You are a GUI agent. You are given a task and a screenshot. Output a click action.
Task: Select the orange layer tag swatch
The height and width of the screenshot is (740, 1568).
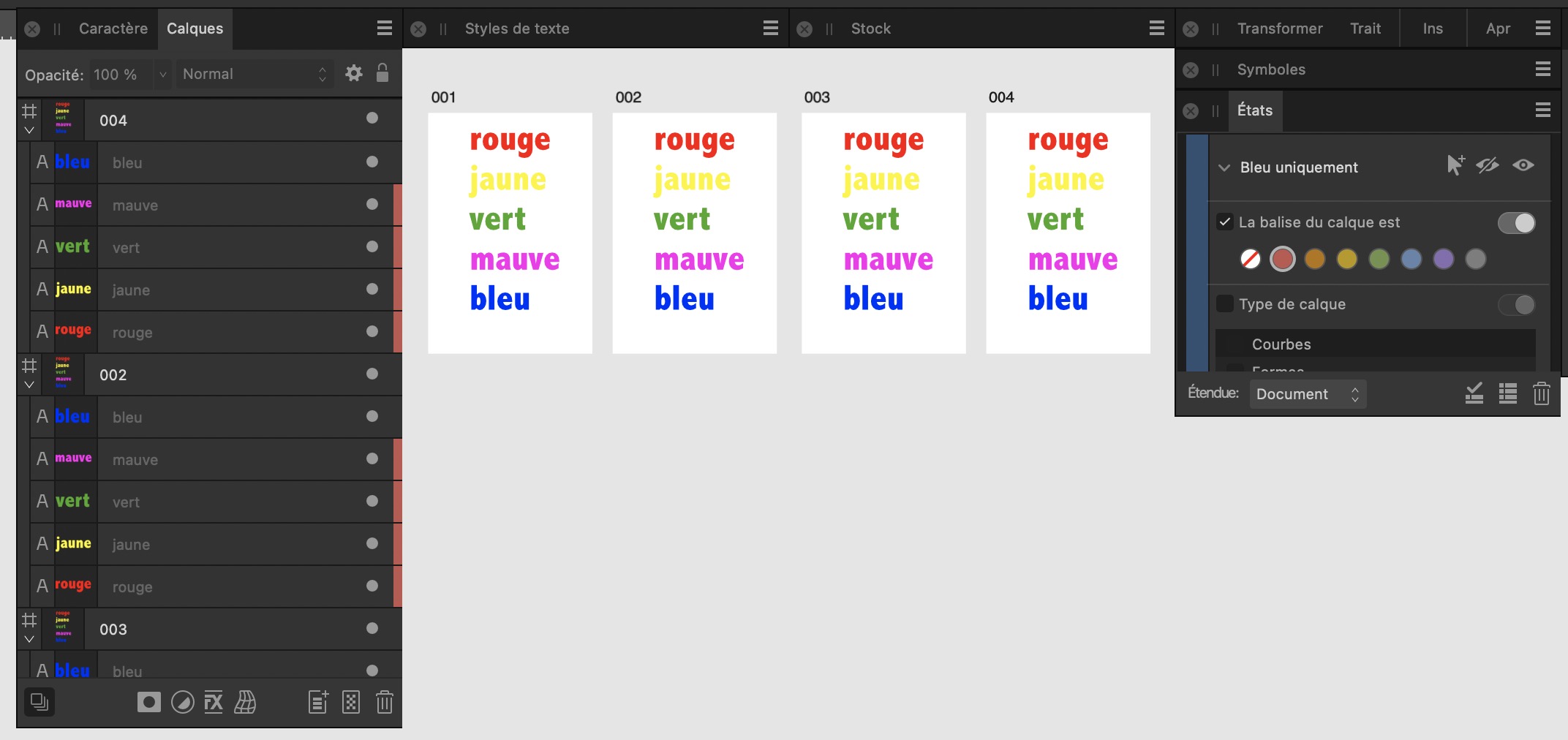coord(1315,259)
